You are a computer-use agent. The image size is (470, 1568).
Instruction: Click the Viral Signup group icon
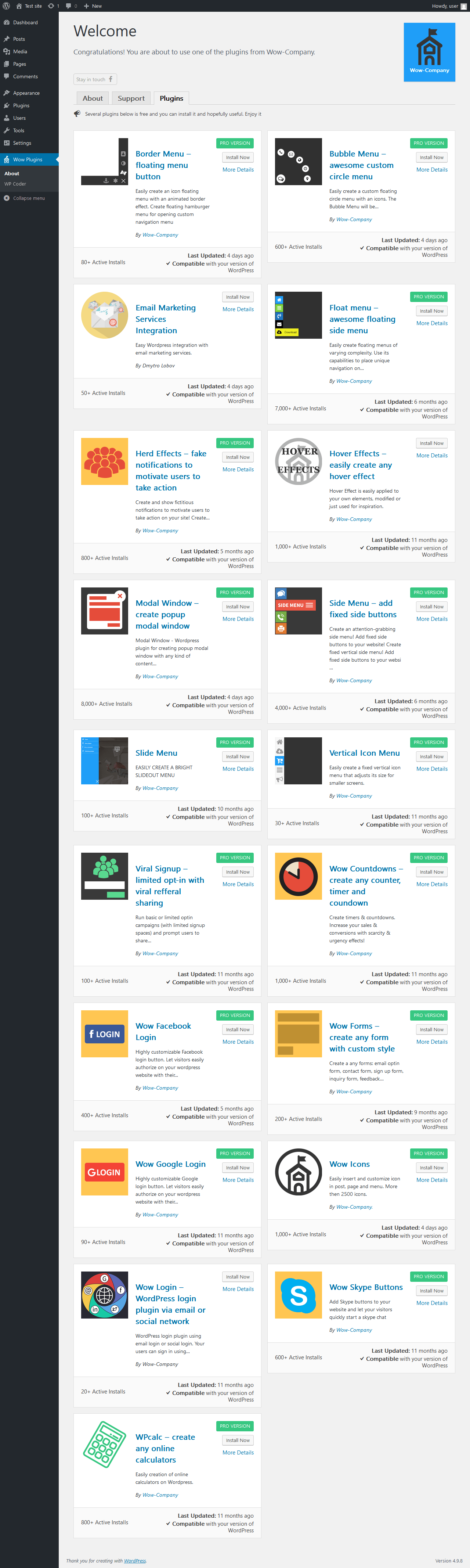tap(105, 877)
